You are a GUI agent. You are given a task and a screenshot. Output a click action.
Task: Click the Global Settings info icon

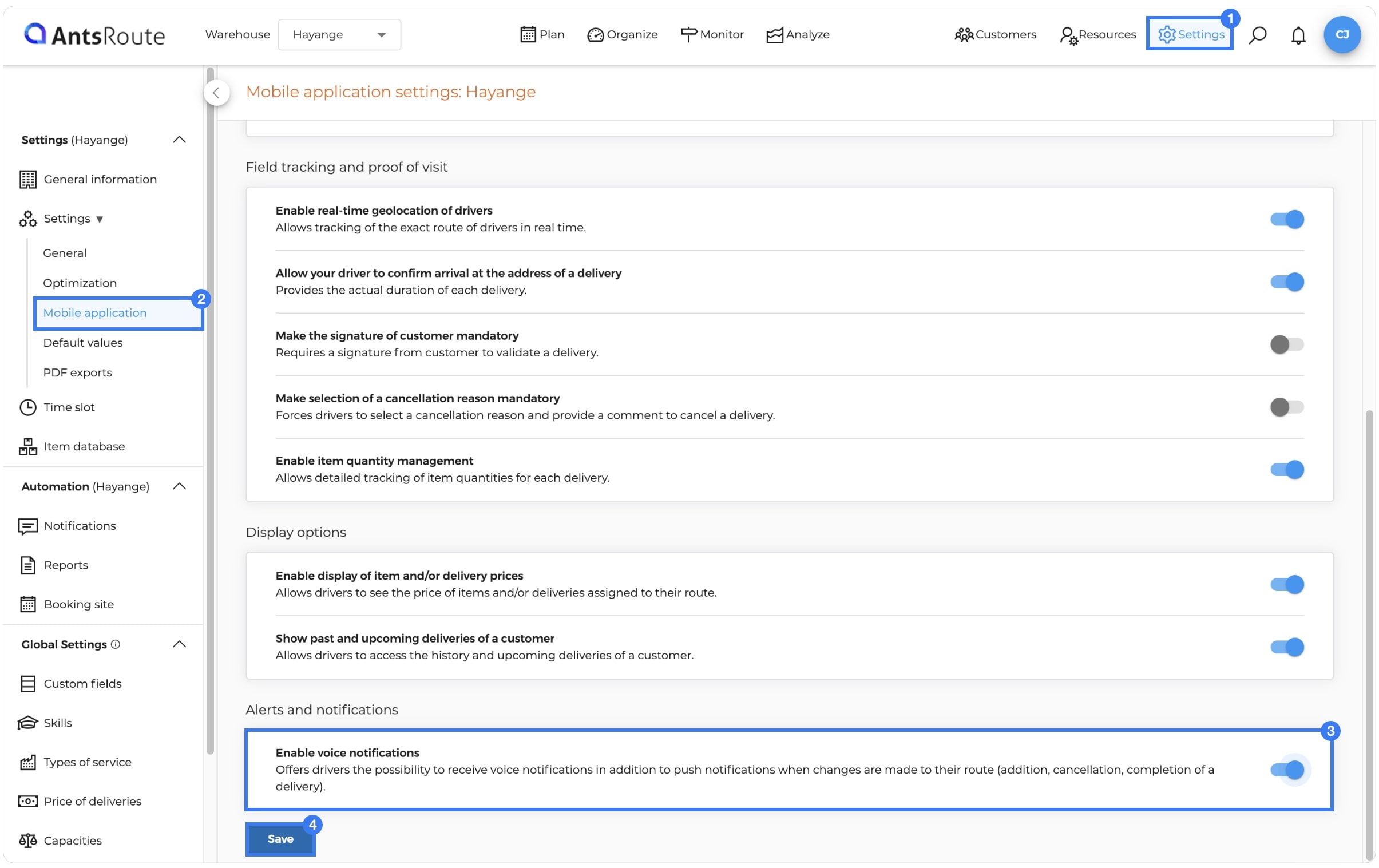click(x=115, y=644)
